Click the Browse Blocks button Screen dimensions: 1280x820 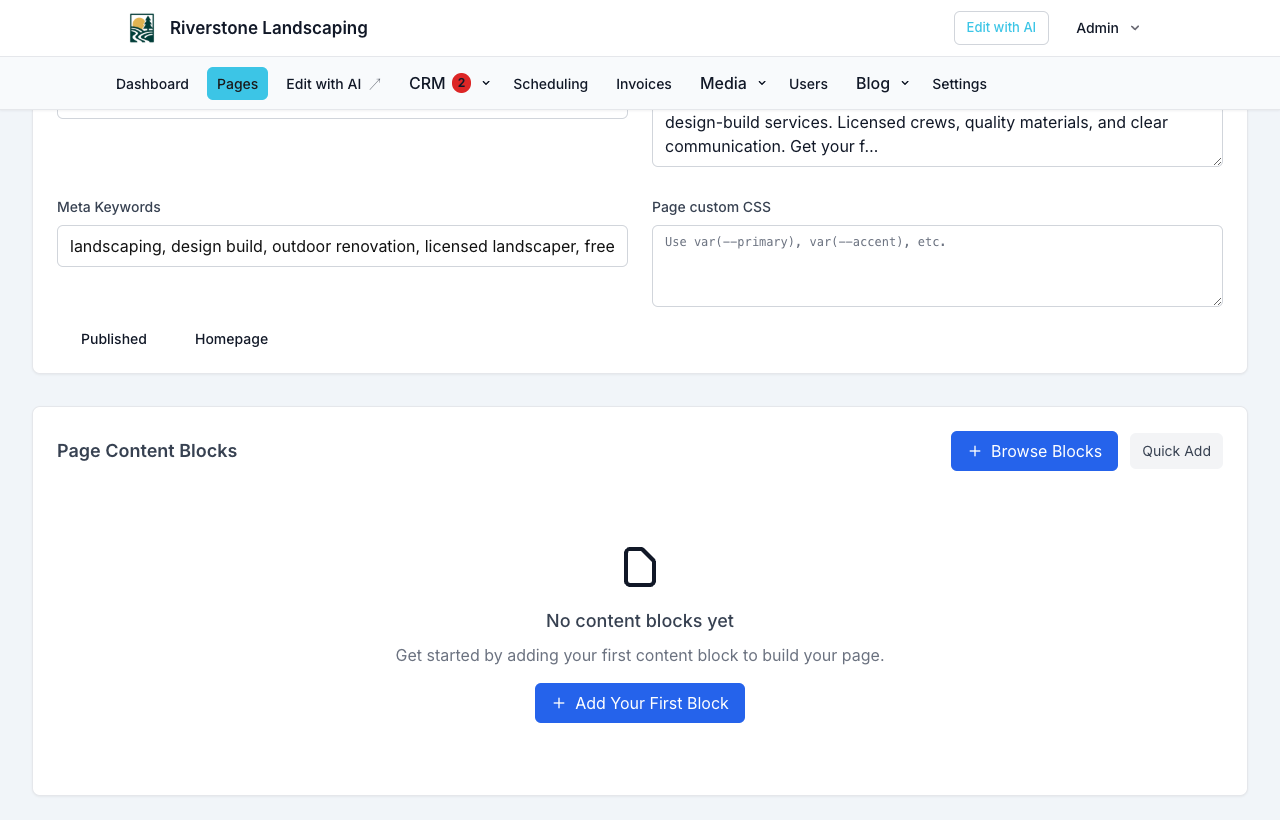coord(1034,451)
